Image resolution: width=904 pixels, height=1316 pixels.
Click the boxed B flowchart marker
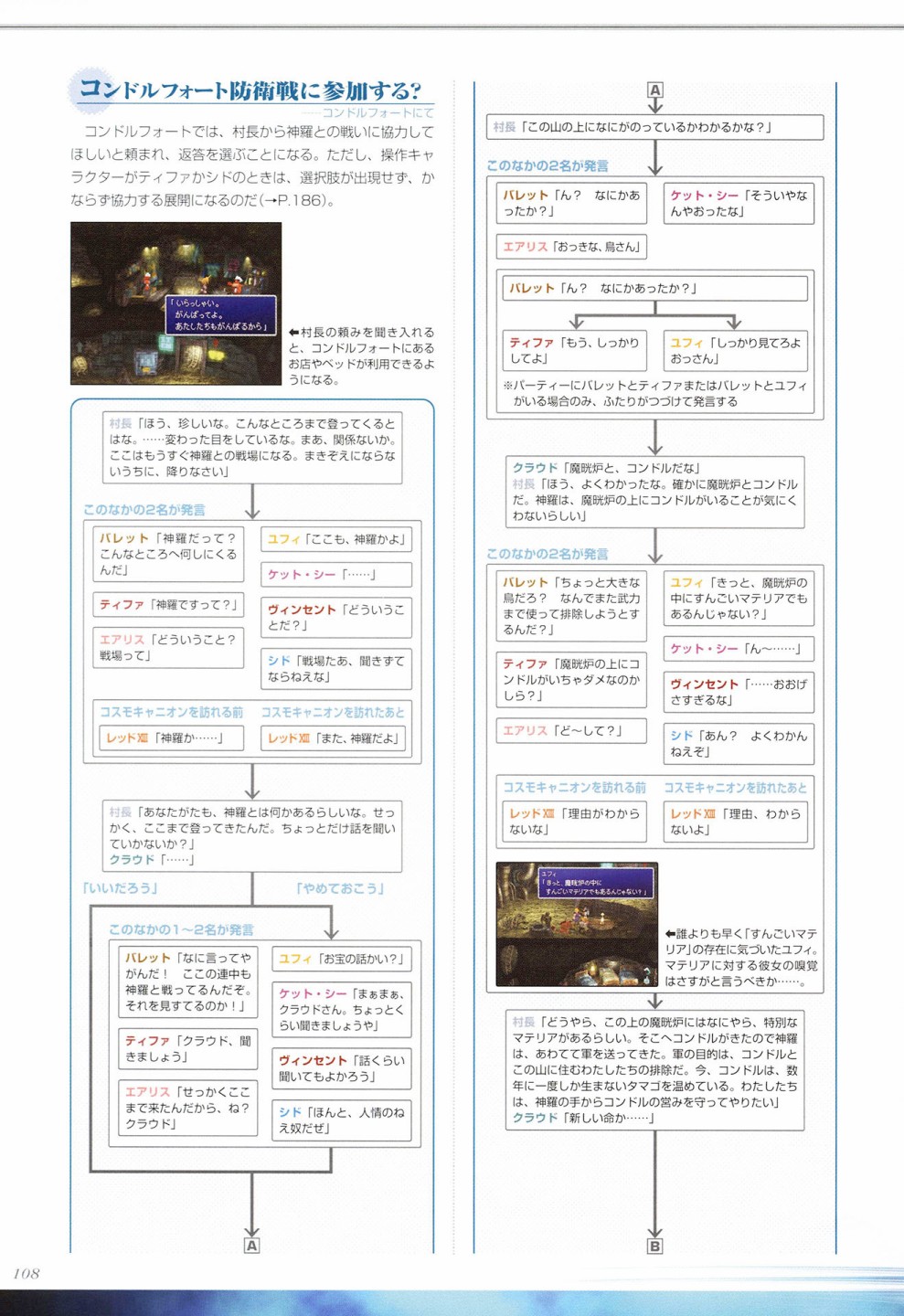(654, 1247)
